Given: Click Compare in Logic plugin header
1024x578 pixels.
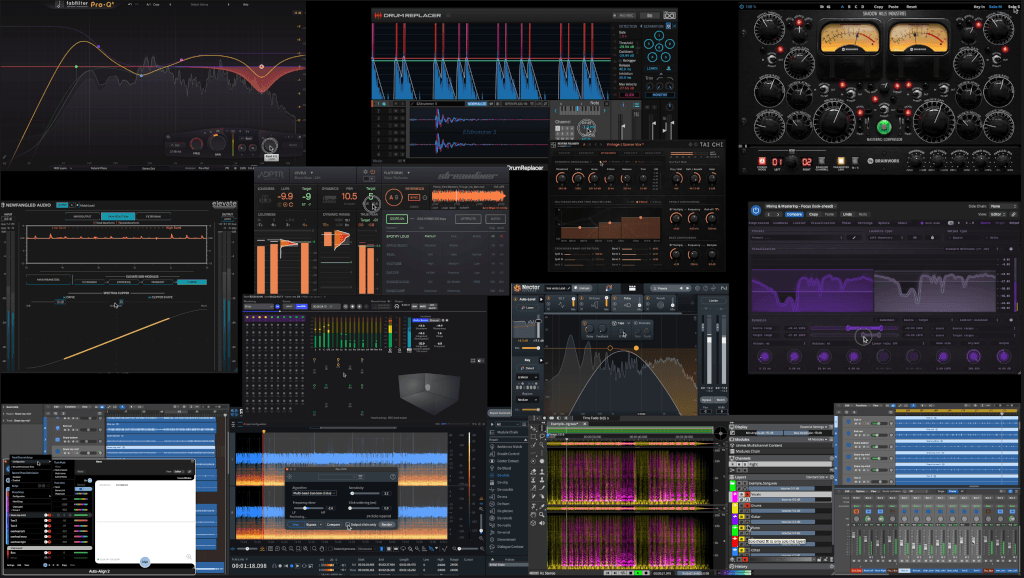Looking at the screenshot, I should pyautogui.click(x=794, y=214).
